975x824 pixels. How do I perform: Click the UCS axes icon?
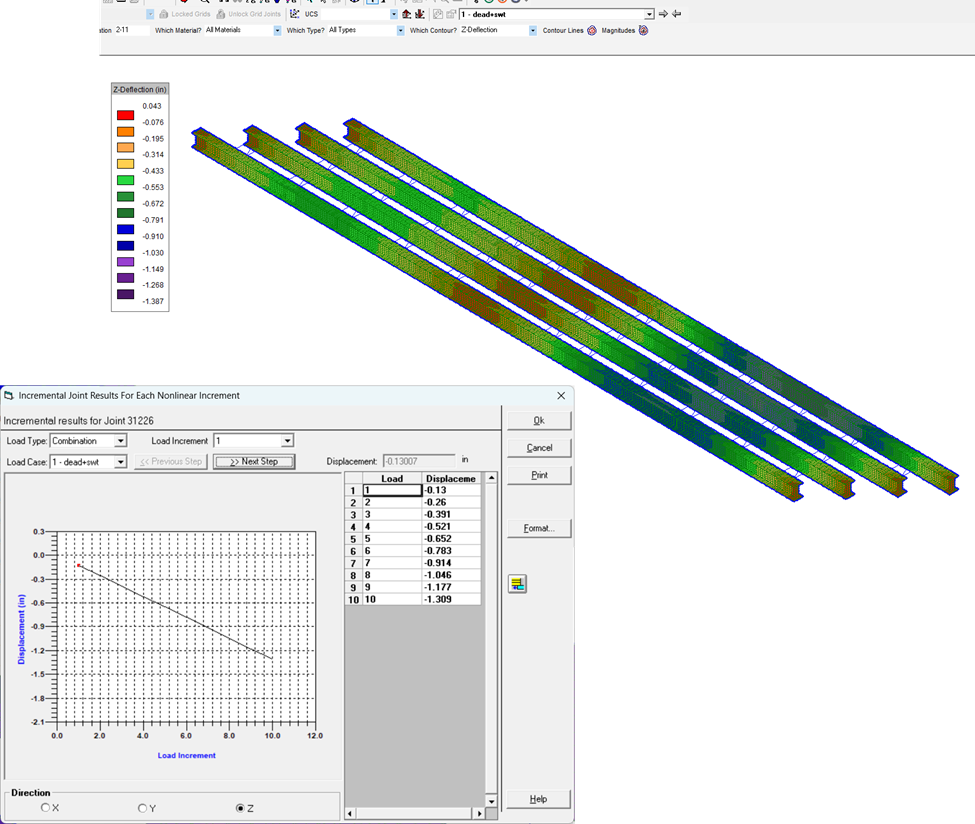point(295,14)
